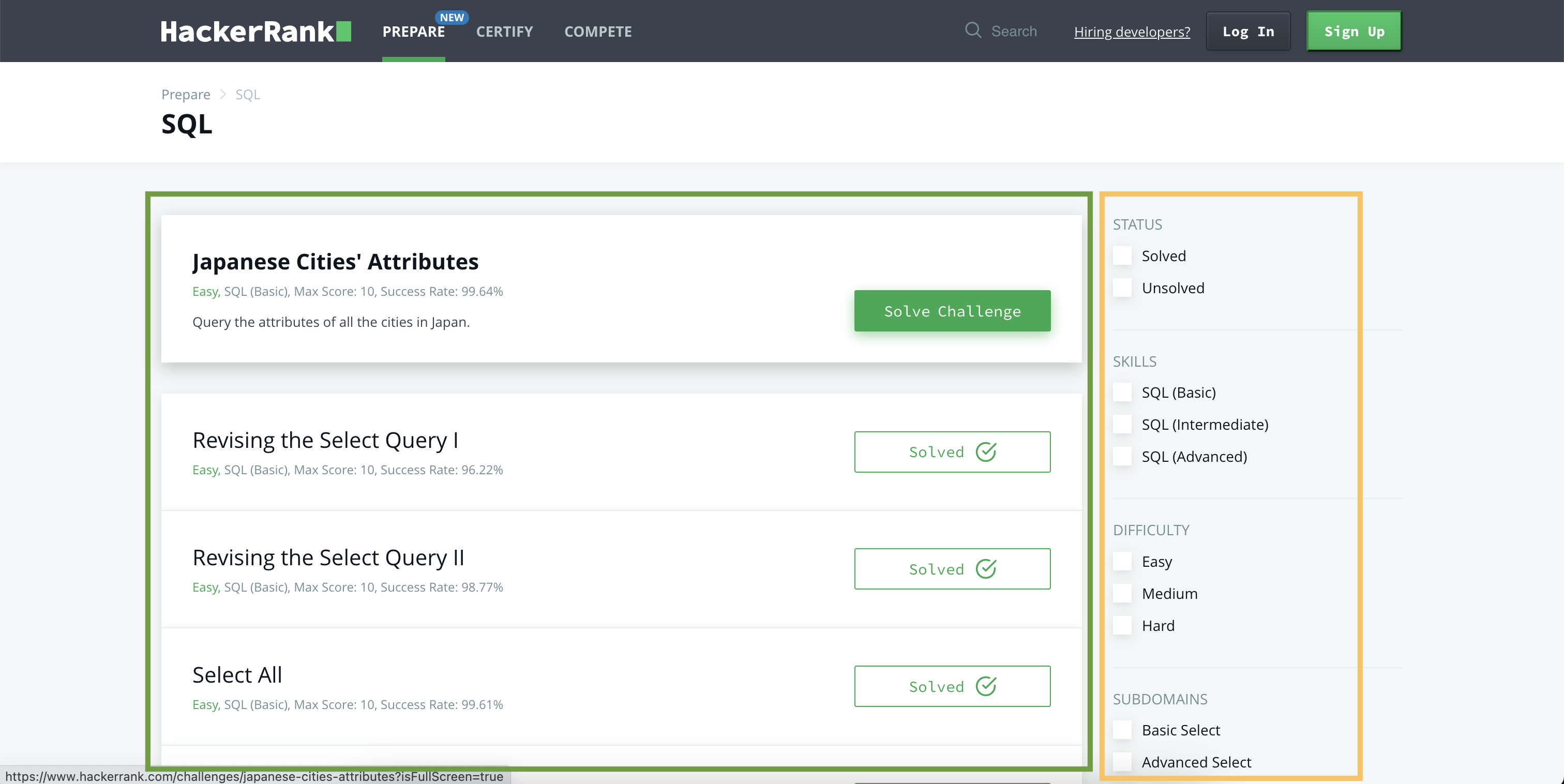1564x784 pixels.
Task: Click the NEW badge above Prepare
Action: [452, 17]
